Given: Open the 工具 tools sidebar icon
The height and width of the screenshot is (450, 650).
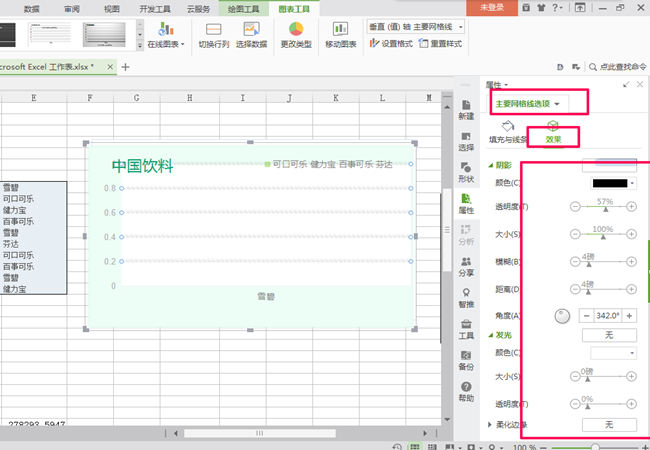Looking at the screenshot, I should tap(466, 329).
